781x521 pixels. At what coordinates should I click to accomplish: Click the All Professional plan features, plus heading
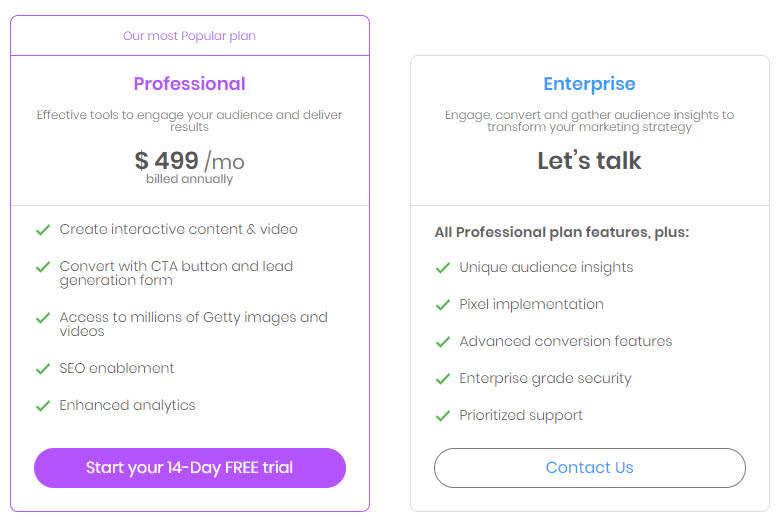pyautogui.click(x=562, y=232)
